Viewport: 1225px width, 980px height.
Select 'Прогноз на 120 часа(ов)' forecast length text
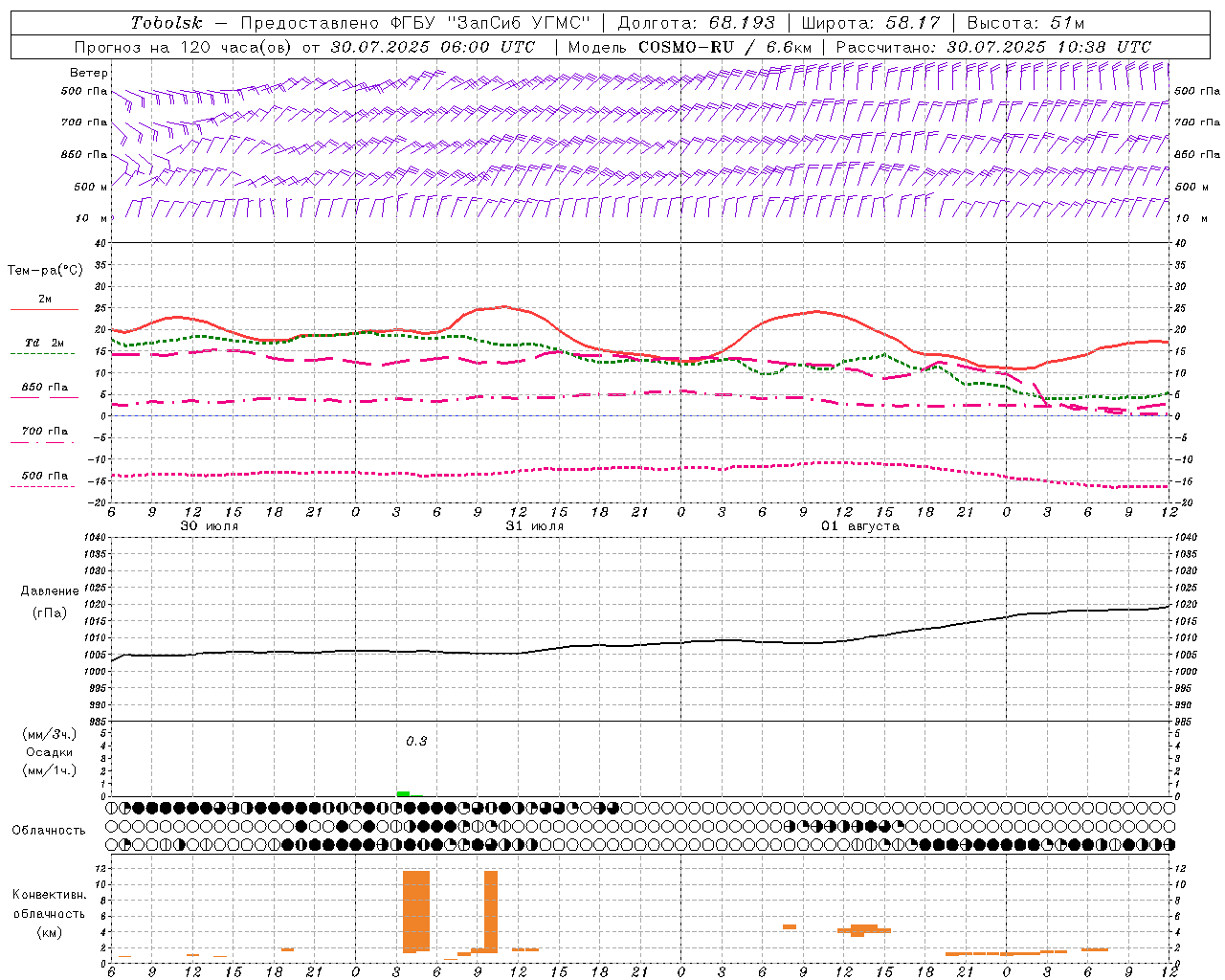coord(184,47)
